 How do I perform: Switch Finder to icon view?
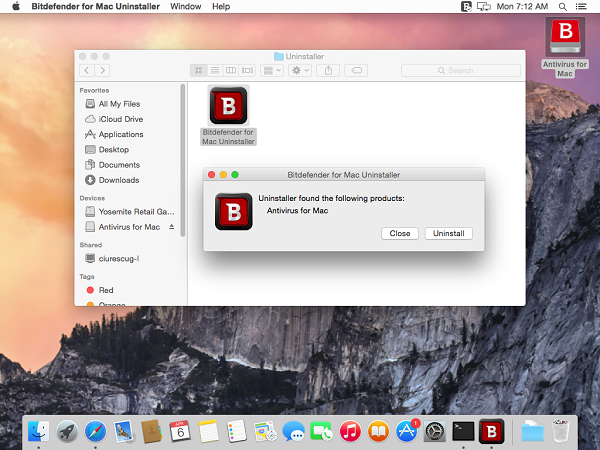[198, 70]
